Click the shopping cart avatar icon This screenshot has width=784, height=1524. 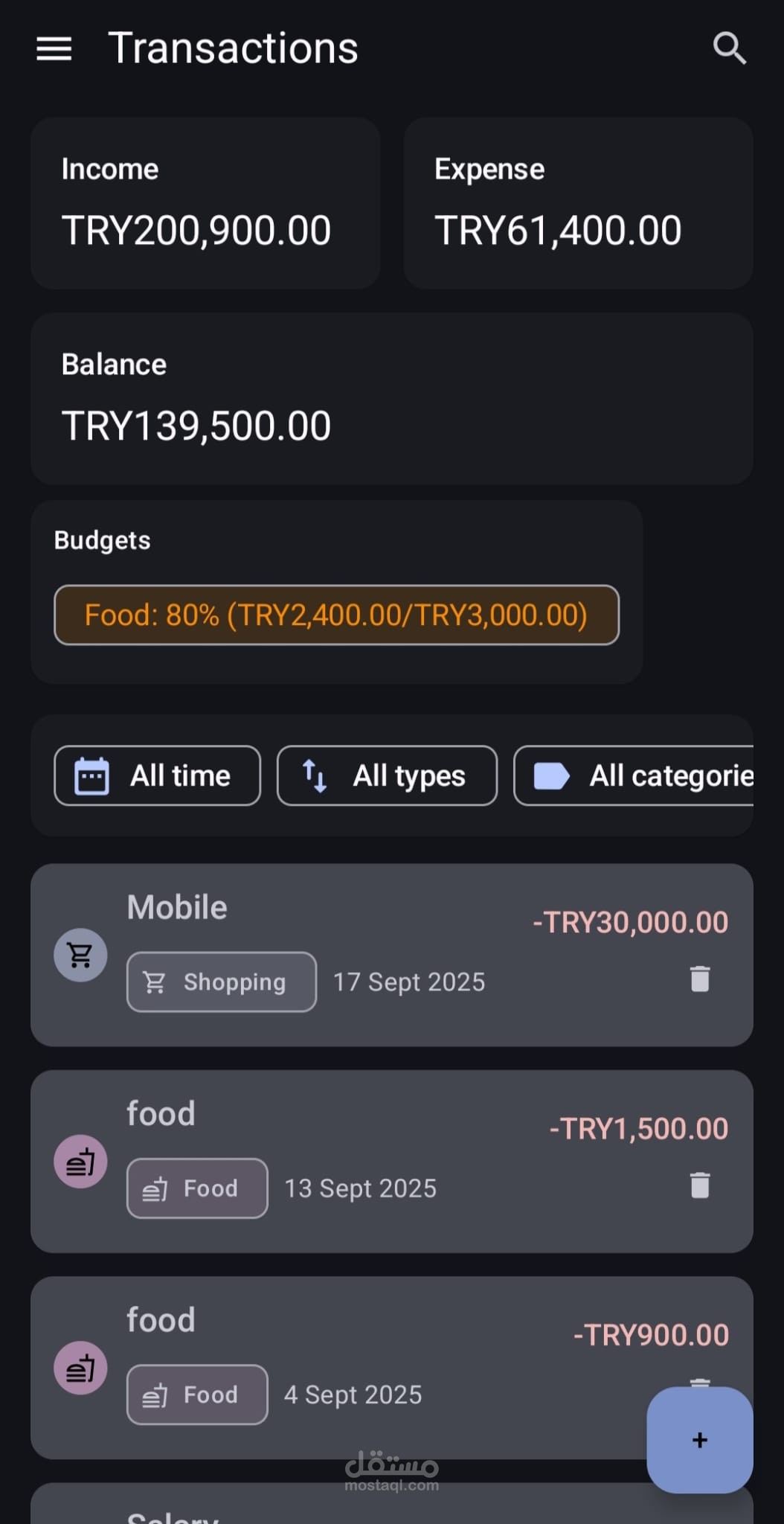coord(80,955)
